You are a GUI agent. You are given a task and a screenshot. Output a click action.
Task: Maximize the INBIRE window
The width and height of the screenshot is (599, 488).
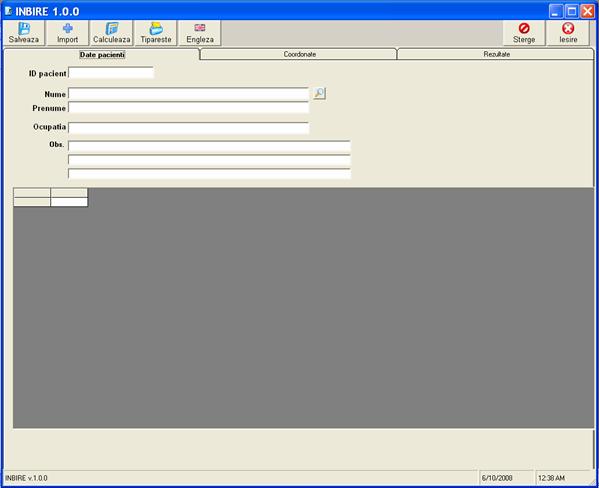pos(571,11)
